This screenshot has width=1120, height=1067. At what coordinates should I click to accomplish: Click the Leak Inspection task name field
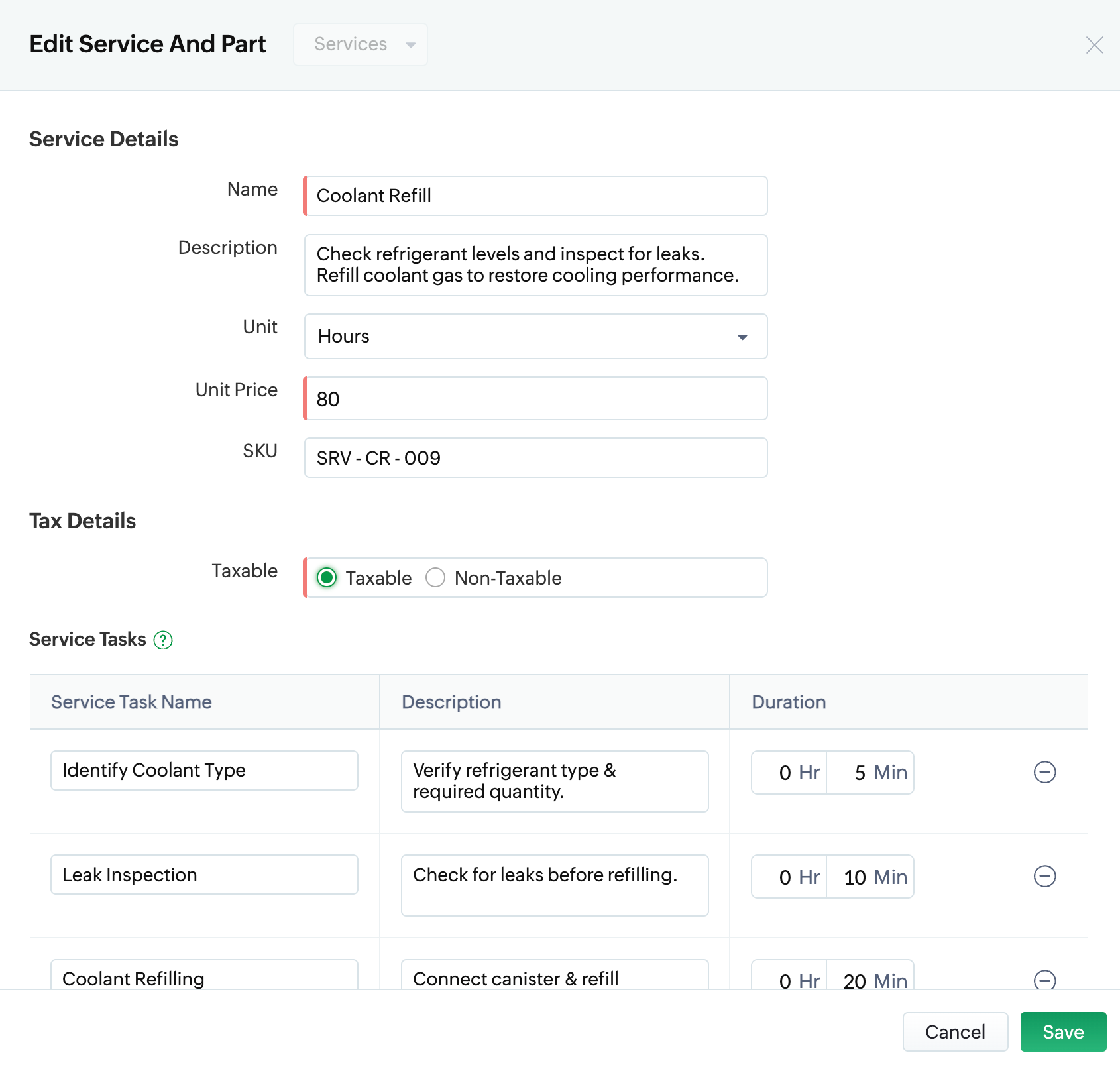pos(204,875)
